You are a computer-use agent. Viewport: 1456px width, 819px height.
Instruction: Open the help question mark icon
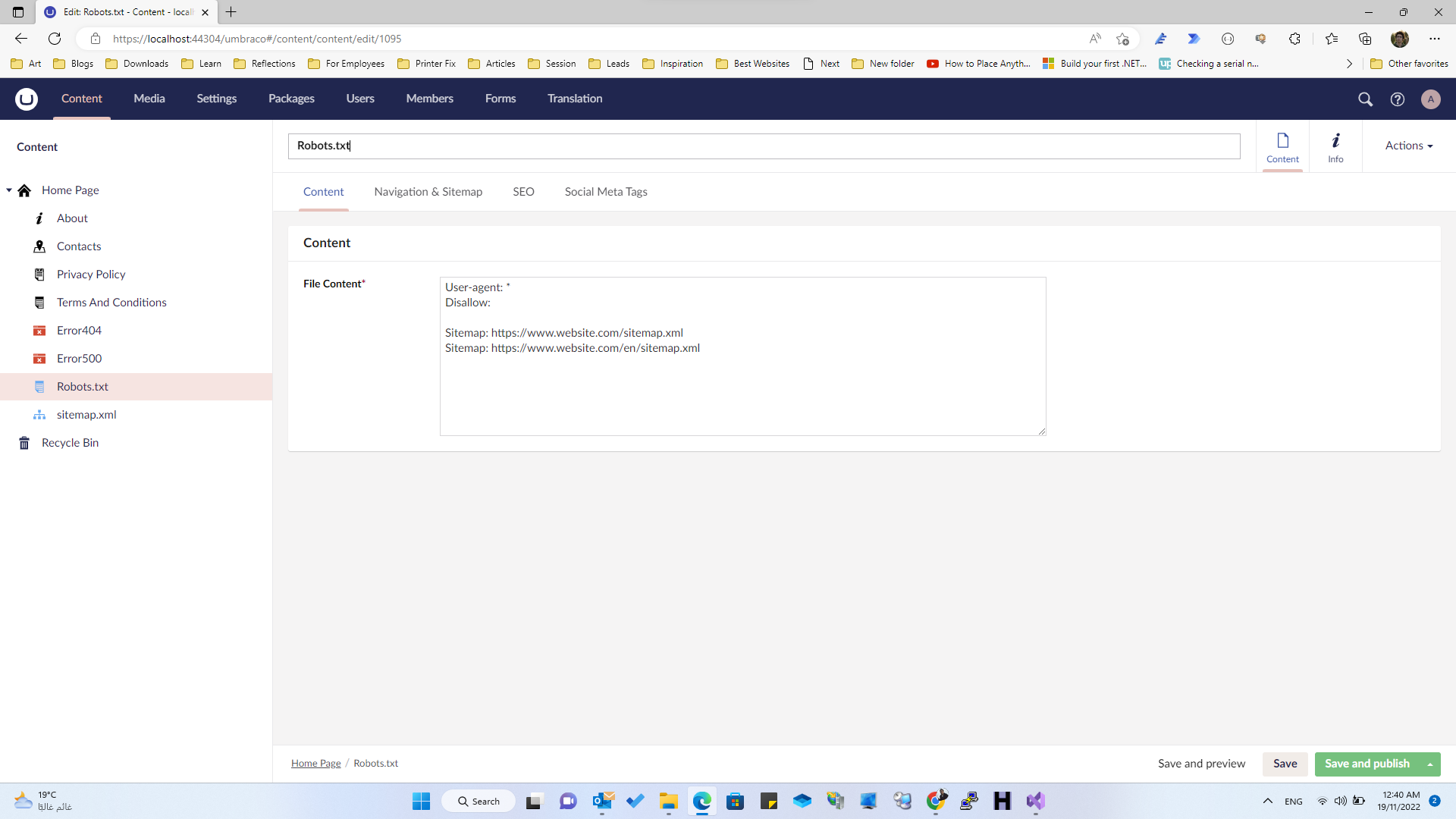(1398, 99)
